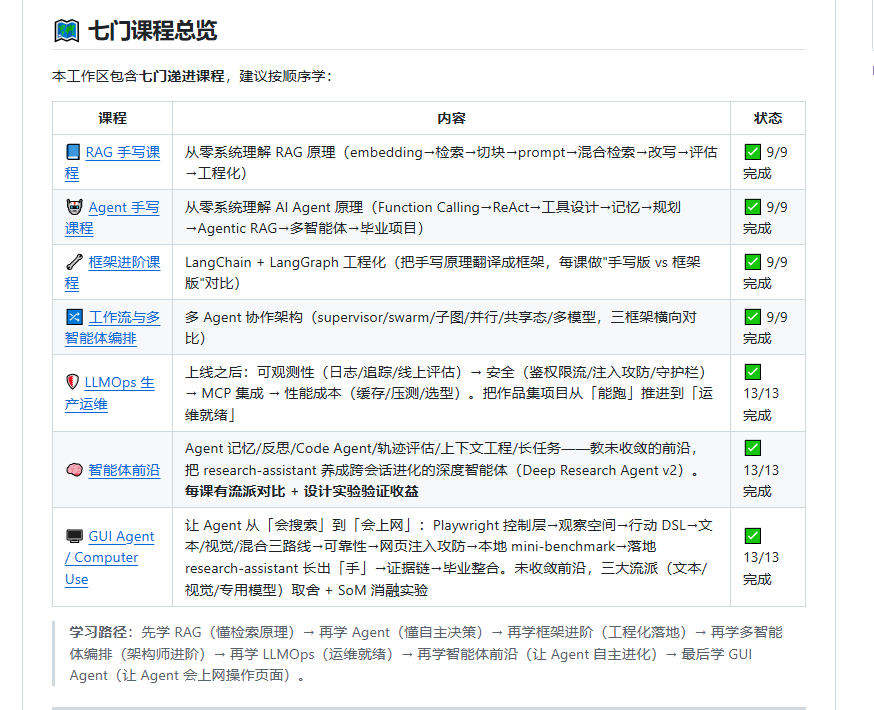Click the 七门课程总览 heading
This screenshot has height=710, width=874.
[x=152, y=31]
